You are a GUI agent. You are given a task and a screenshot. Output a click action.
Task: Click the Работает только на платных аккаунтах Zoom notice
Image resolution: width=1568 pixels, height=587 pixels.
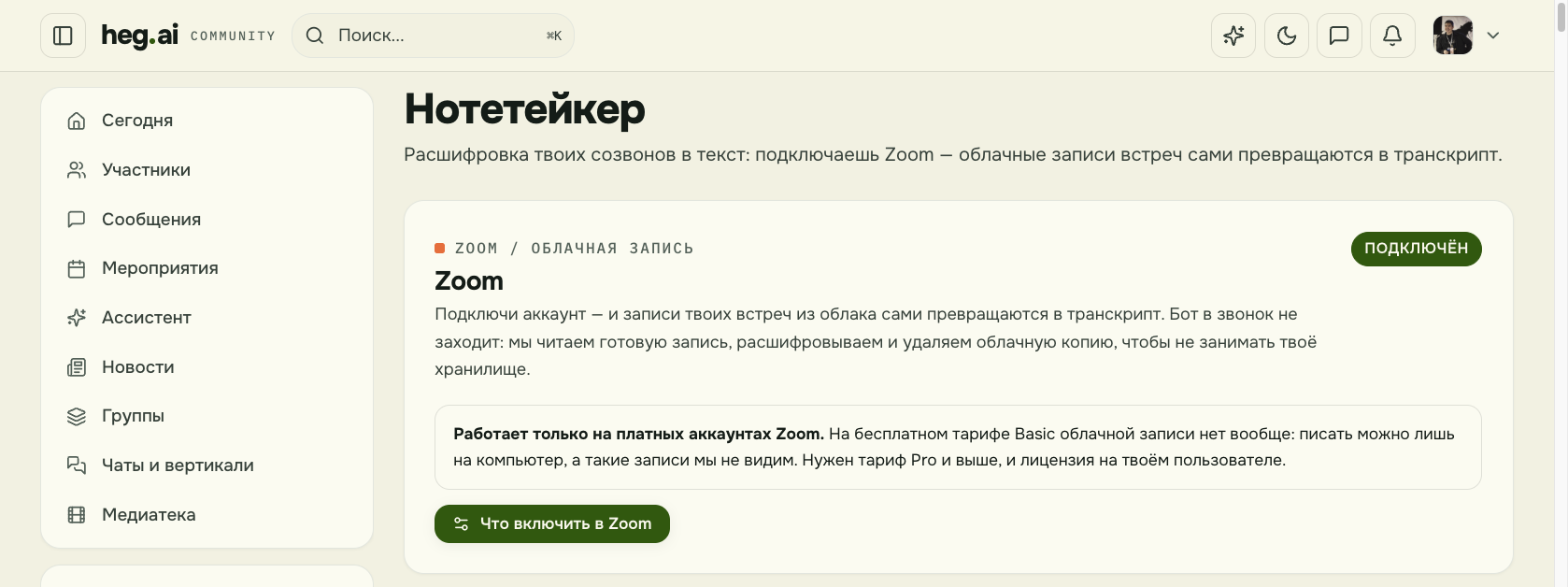[958, 447]
